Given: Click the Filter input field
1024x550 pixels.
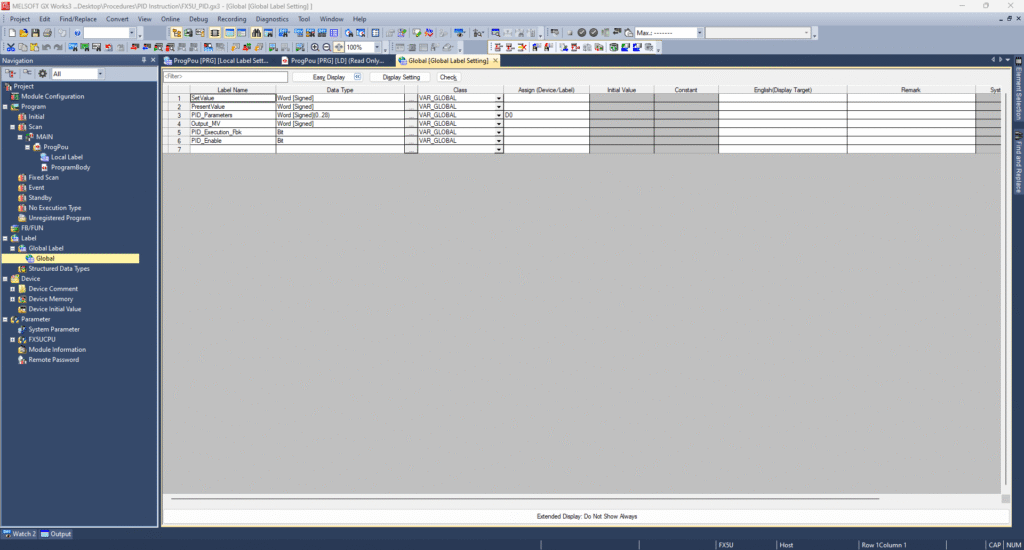Looking at the screenshot, I should click(x=225, y=77).
